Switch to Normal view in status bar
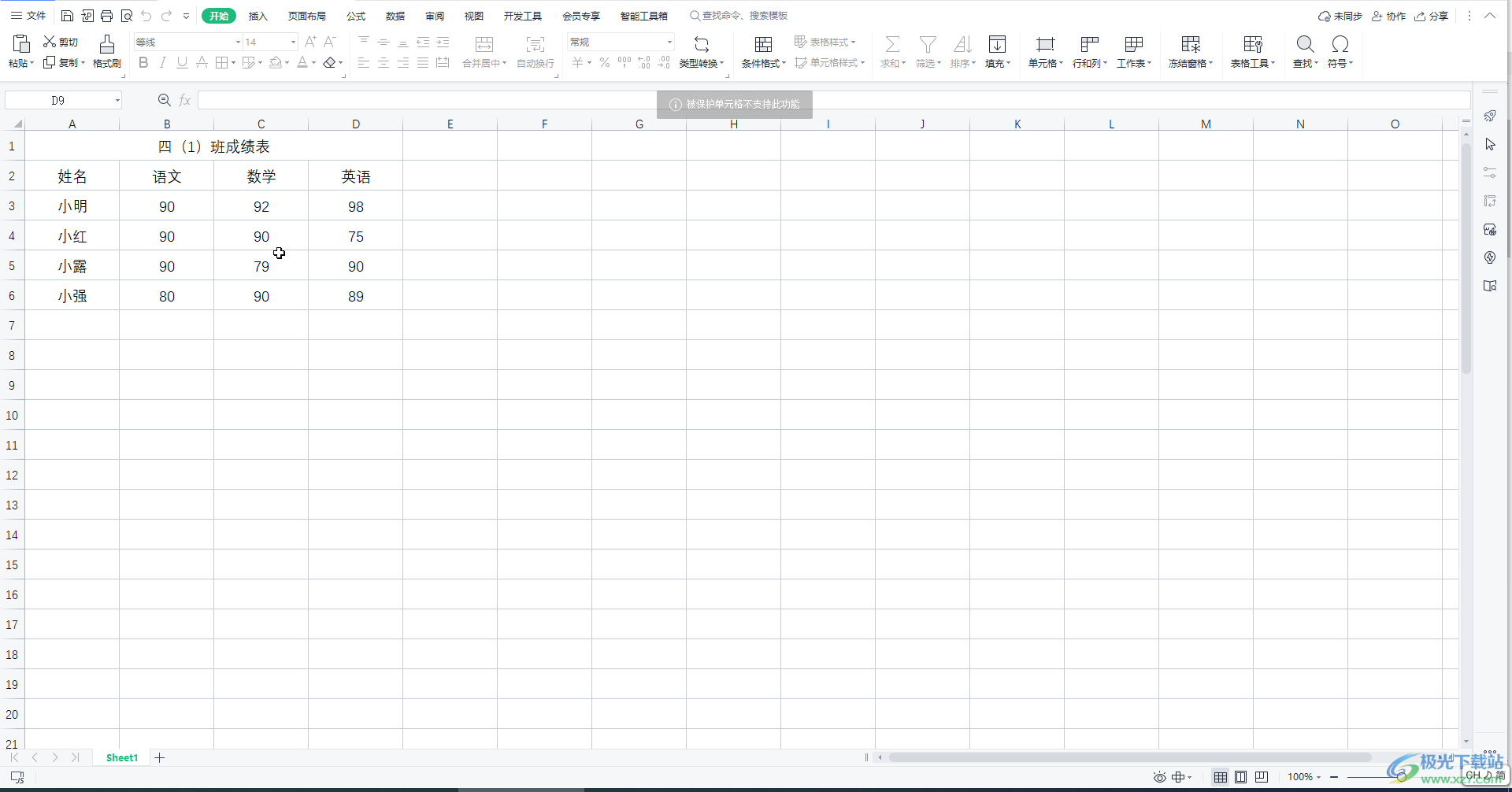The width and height of the screenshot is (1512, 792). 1221,777
